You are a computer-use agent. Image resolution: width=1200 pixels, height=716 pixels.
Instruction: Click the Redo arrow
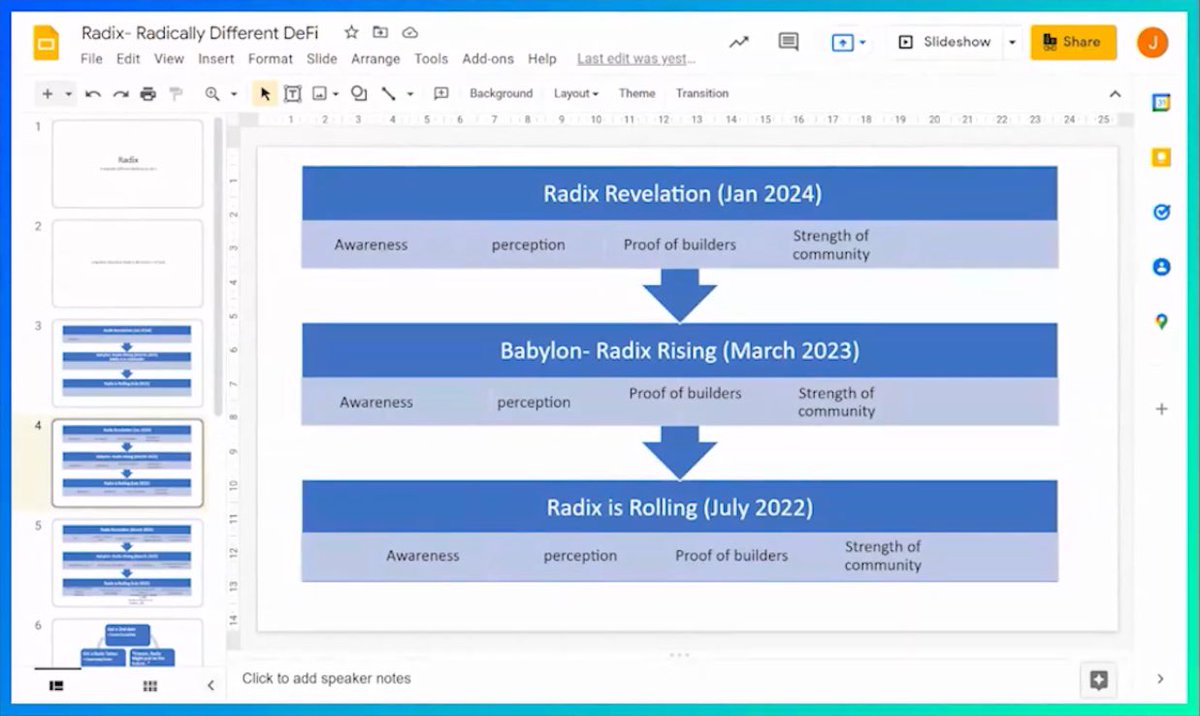click(120, 94)
